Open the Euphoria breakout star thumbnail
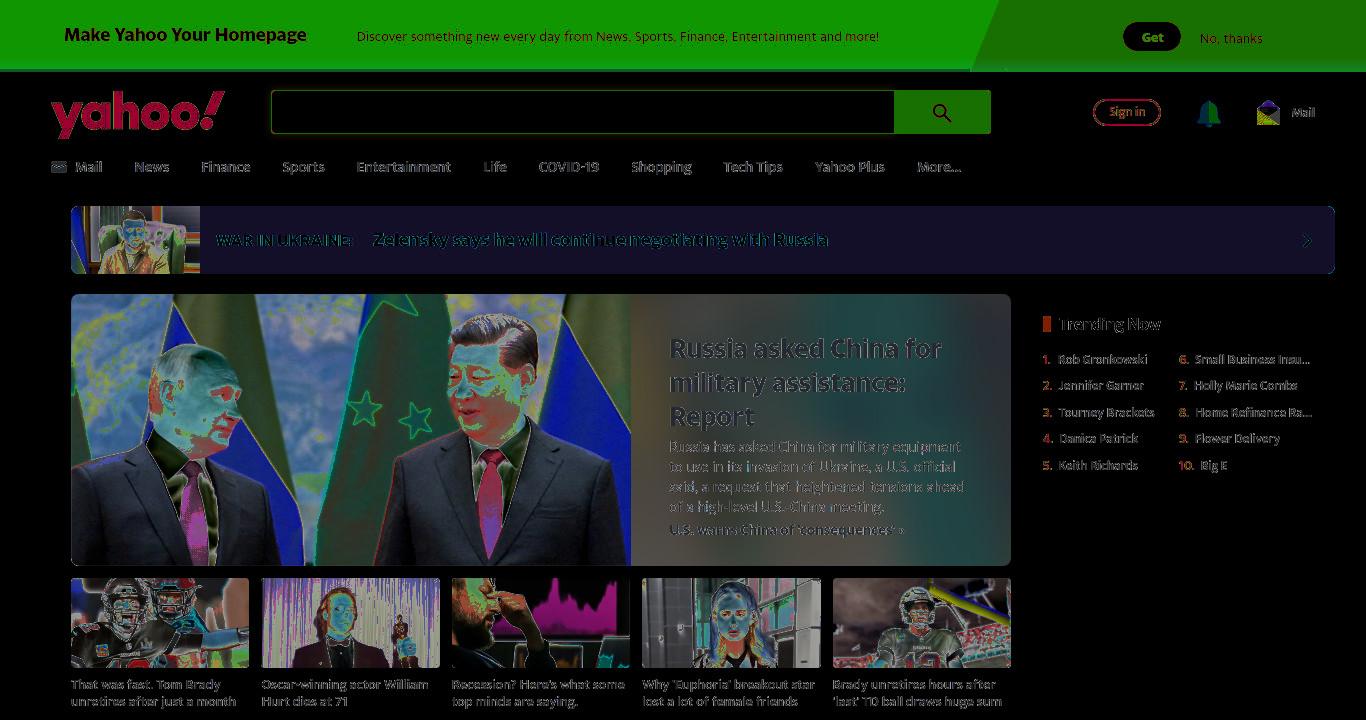 (731, 623)
